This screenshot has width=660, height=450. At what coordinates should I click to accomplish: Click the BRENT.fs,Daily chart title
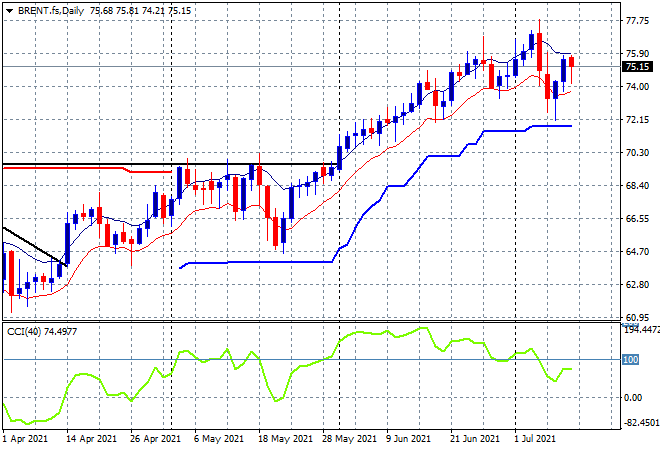pos(51,11)
